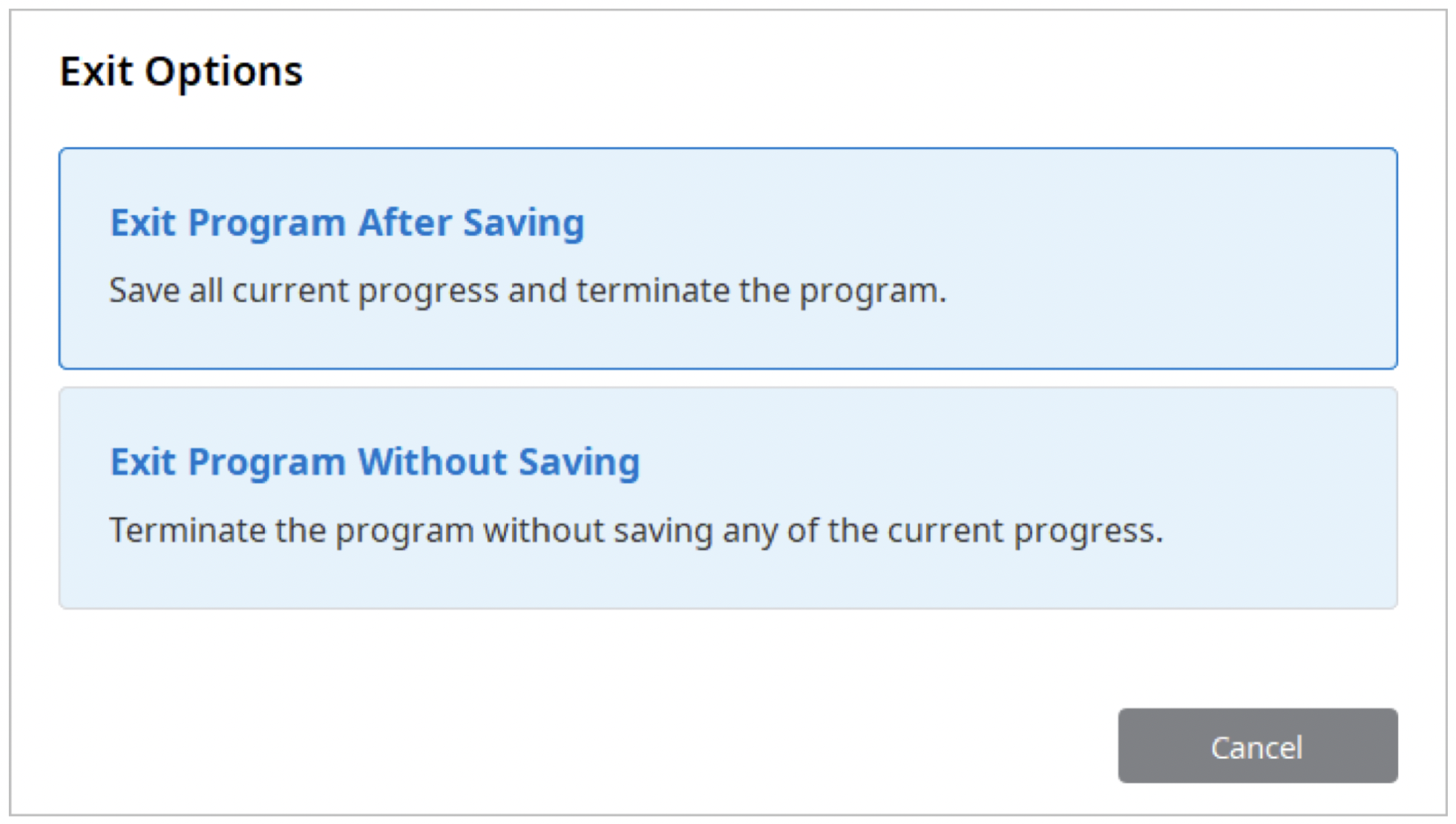
Task: Click the word 'Exit' in the dialog header
Action: click(96, 71)
